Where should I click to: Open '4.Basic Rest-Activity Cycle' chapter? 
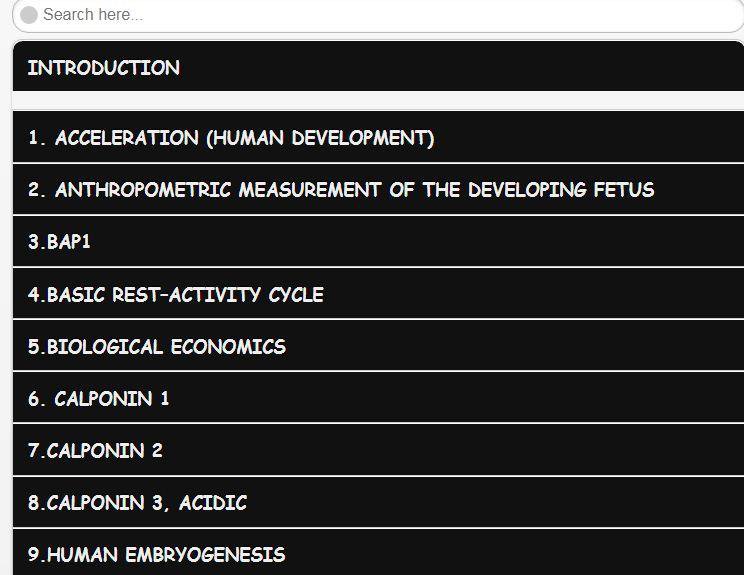click(378, 294)
